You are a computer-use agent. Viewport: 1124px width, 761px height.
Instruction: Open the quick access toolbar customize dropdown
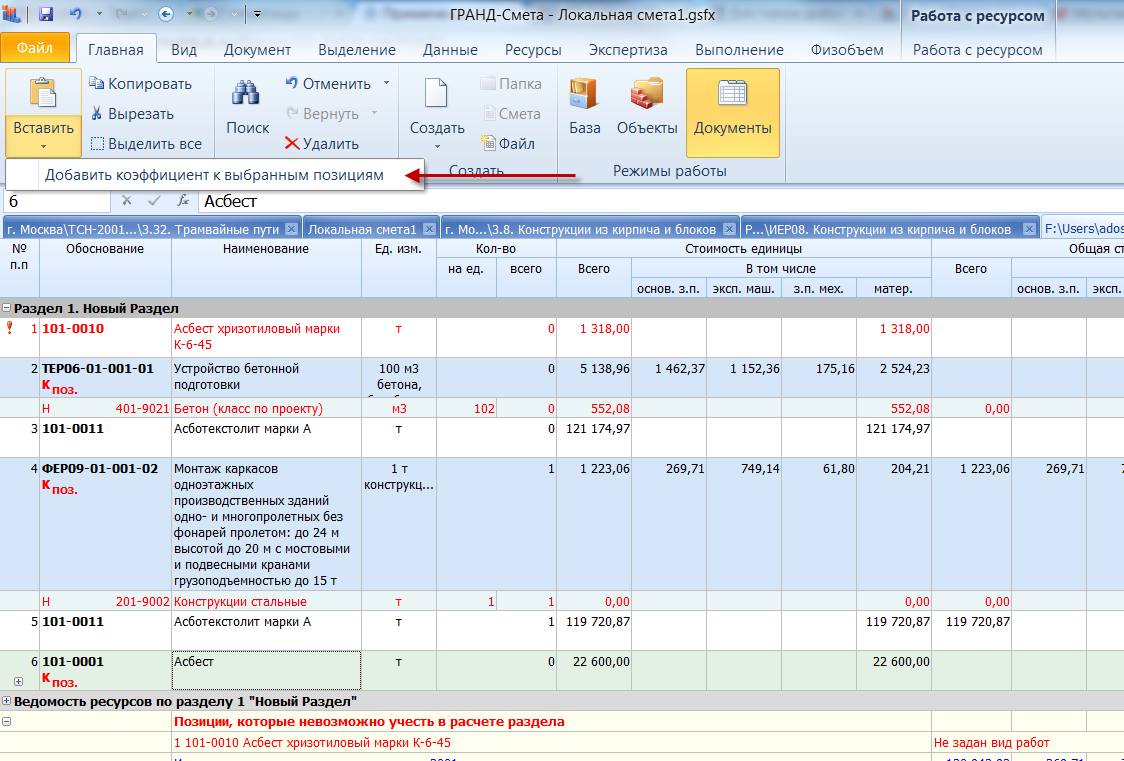coord(257,14)
